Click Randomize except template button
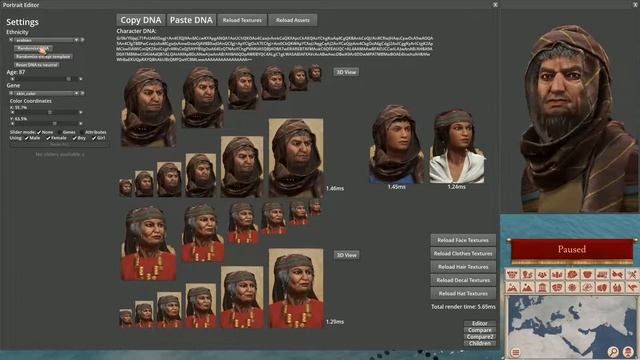Viewport: 640px width, 360px height. point(43,56)
